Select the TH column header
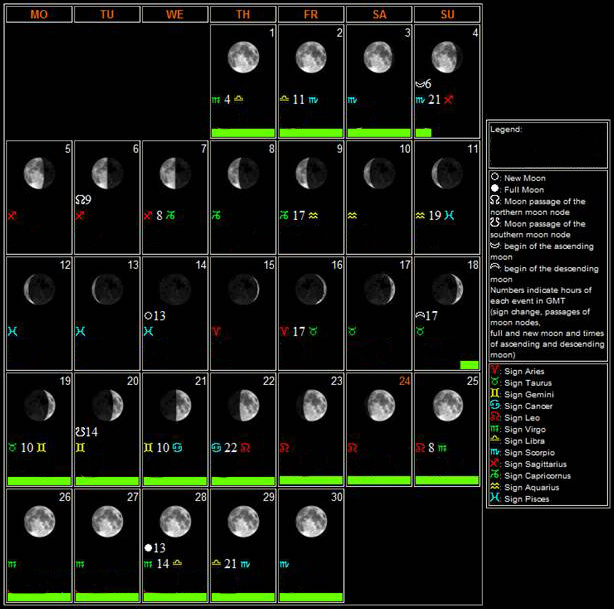Screen dimensions: 614x609 (x=242, y=15)
